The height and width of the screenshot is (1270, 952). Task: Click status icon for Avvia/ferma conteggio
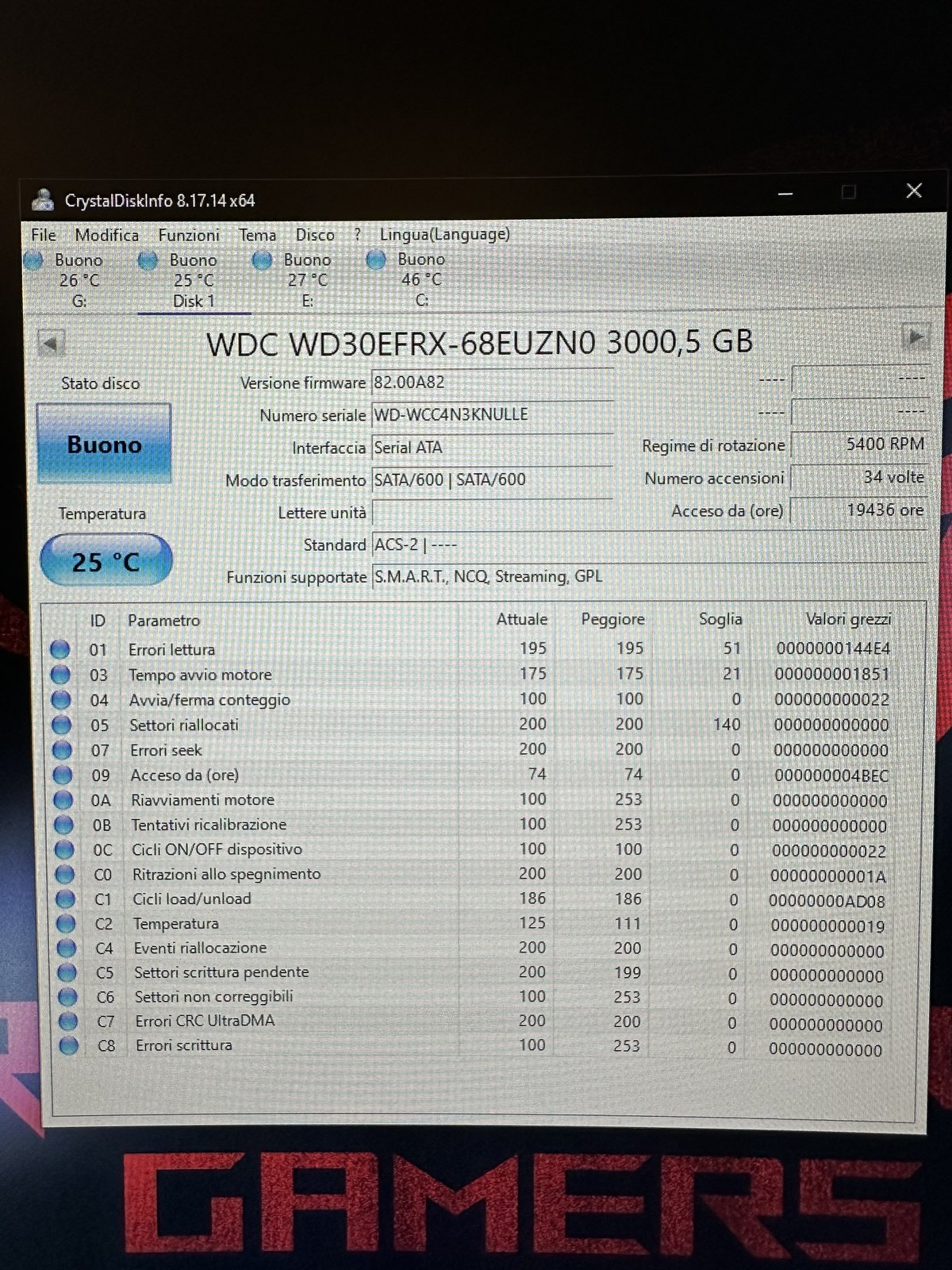pos(61,700)
